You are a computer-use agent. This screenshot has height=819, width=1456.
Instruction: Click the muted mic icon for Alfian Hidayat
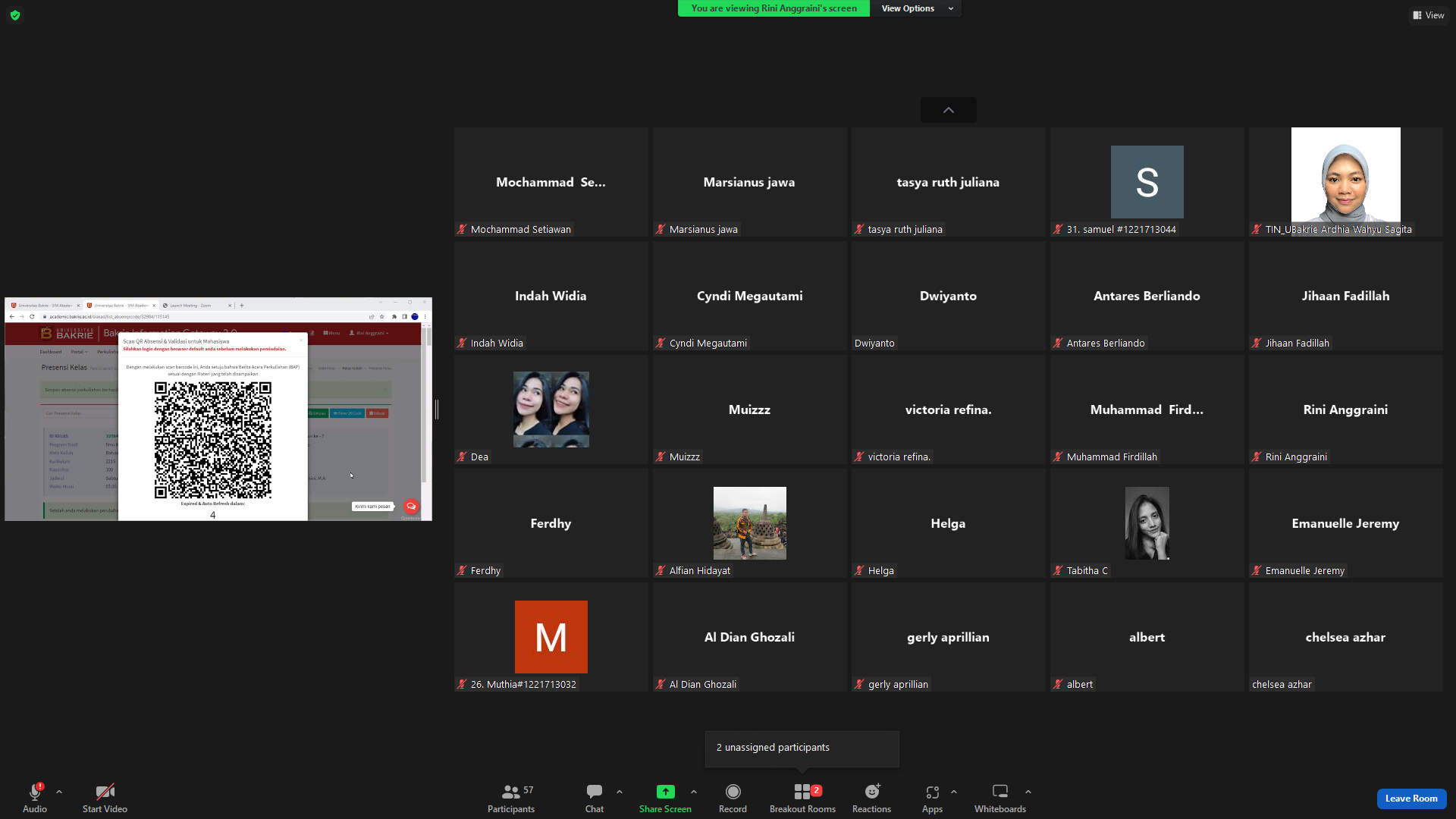661,570
